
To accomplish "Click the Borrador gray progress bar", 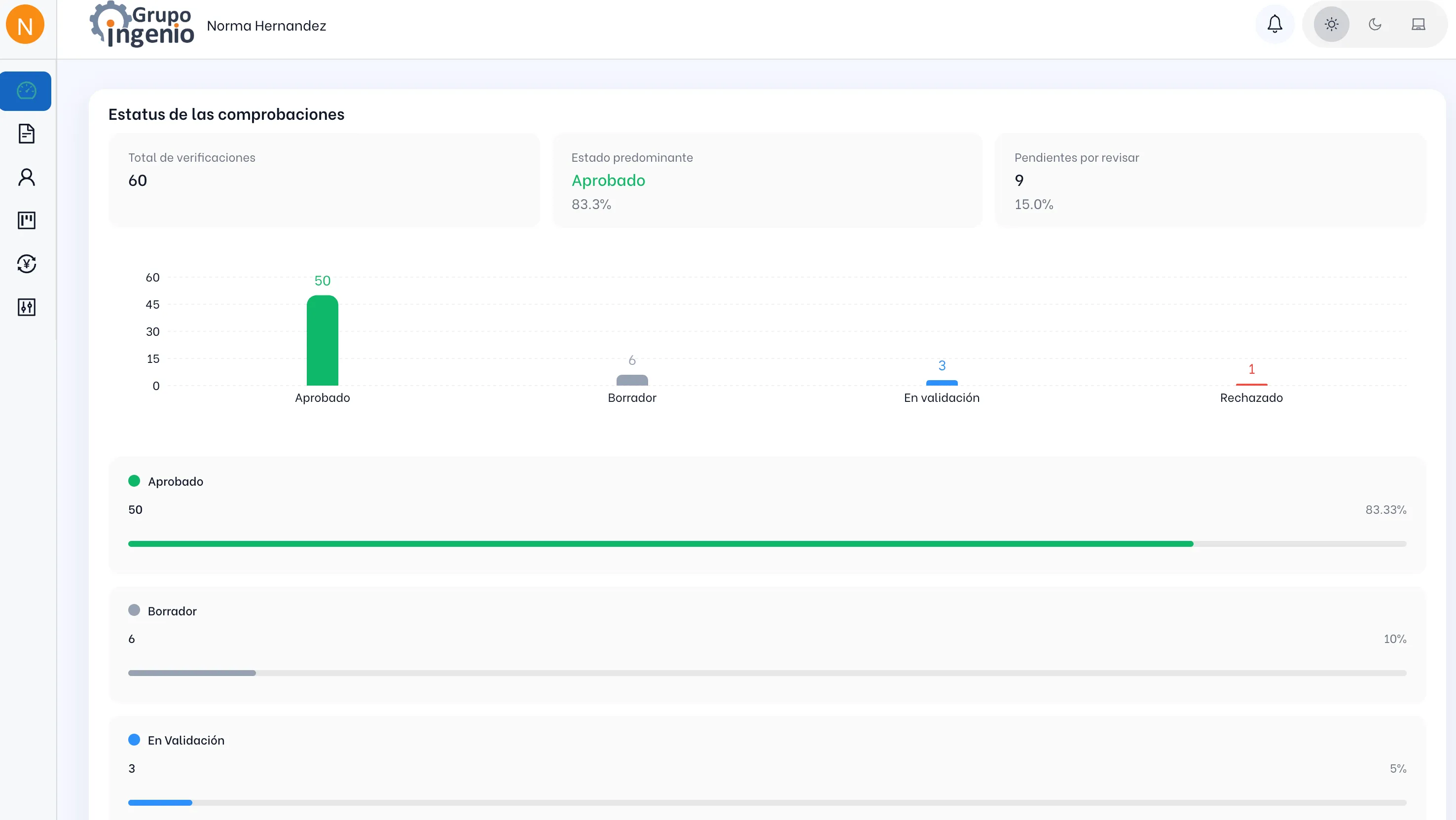I will (192, 673).
